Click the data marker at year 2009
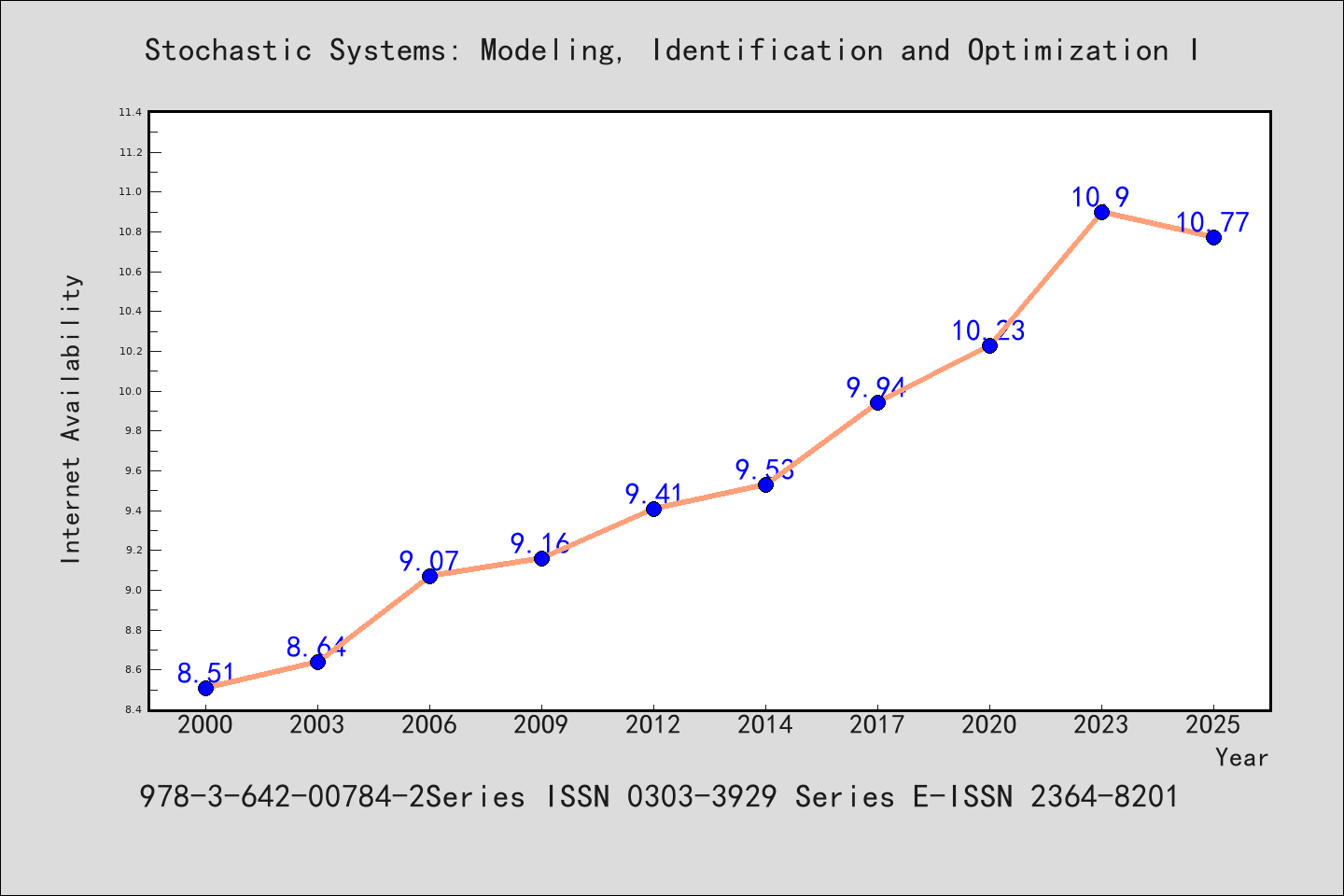Screen dimensions: 1344x896 pos(541,558)
